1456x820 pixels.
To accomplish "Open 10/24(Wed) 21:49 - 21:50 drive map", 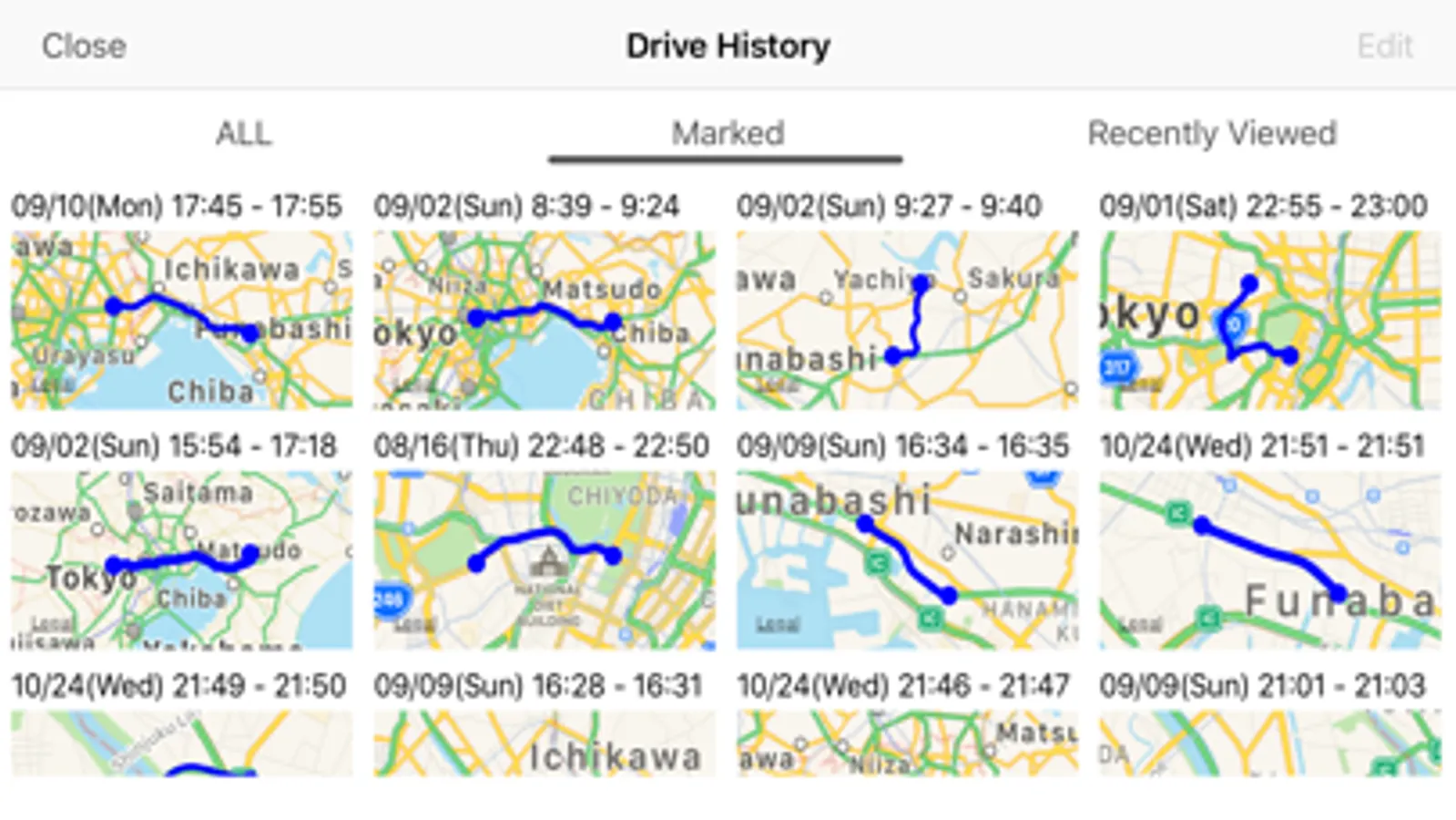I will click(182, 743).
